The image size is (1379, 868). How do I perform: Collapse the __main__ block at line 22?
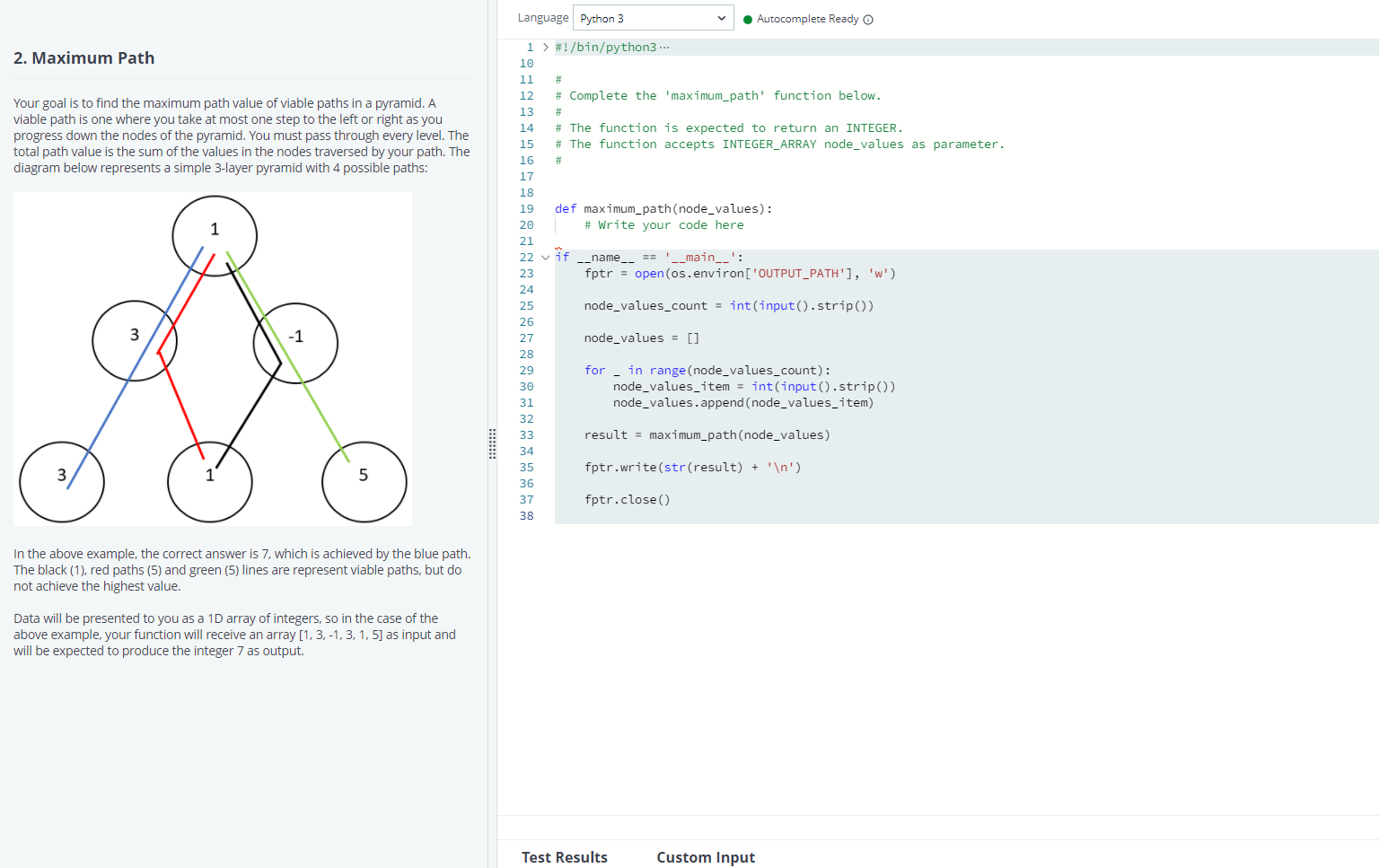[x=544, y=257]
